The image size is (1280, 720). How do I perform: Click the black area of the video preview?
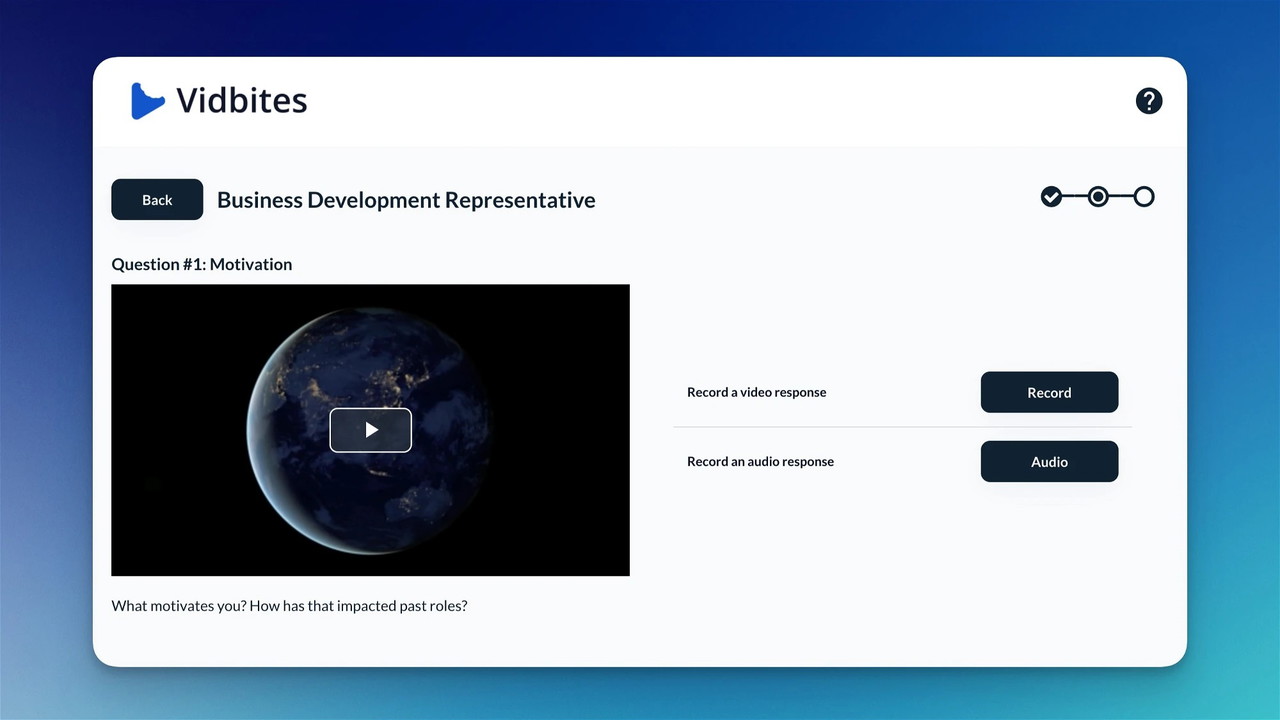[x=170, y=520]
